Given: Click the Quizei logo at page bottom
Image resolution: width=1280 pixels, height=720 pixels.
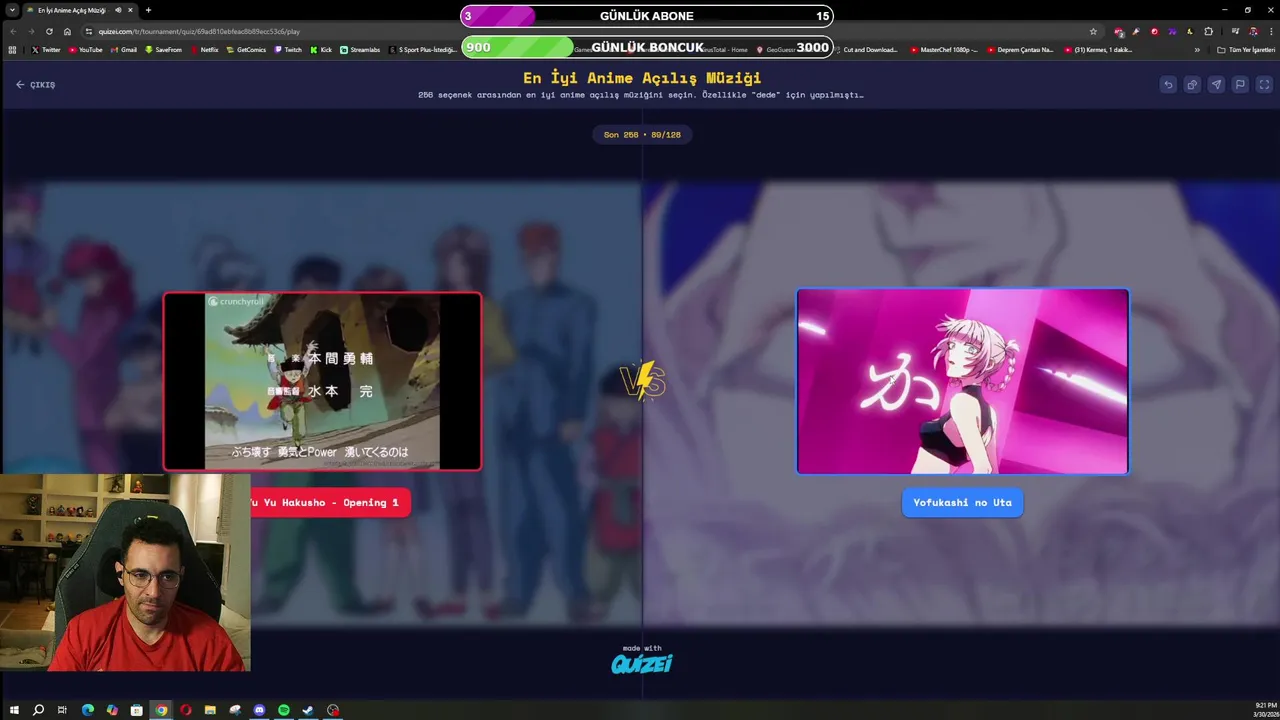Looking at the screenshot, I should [641, 663].
